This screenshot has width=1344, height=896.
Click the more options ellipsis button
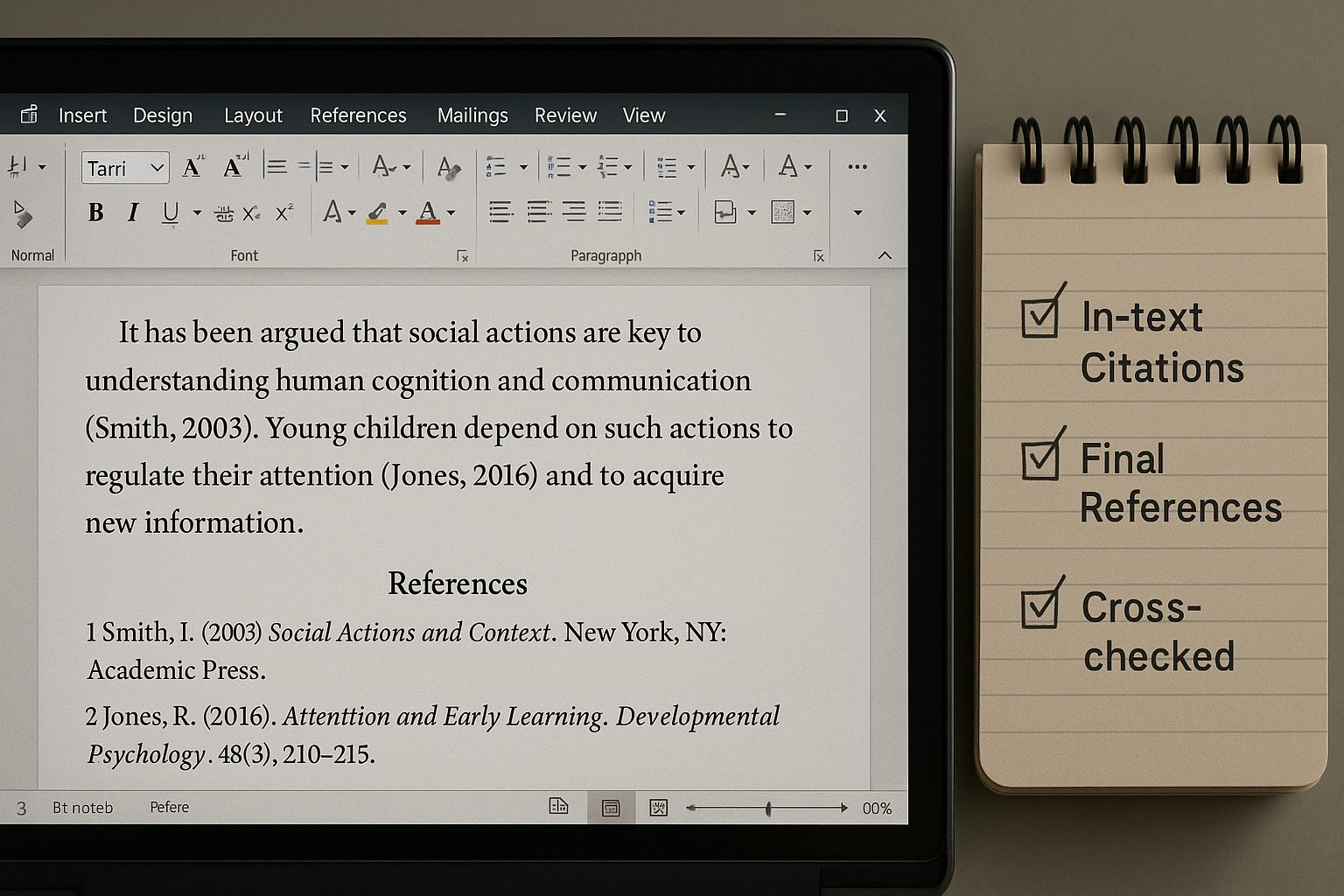tap(857, 166)
